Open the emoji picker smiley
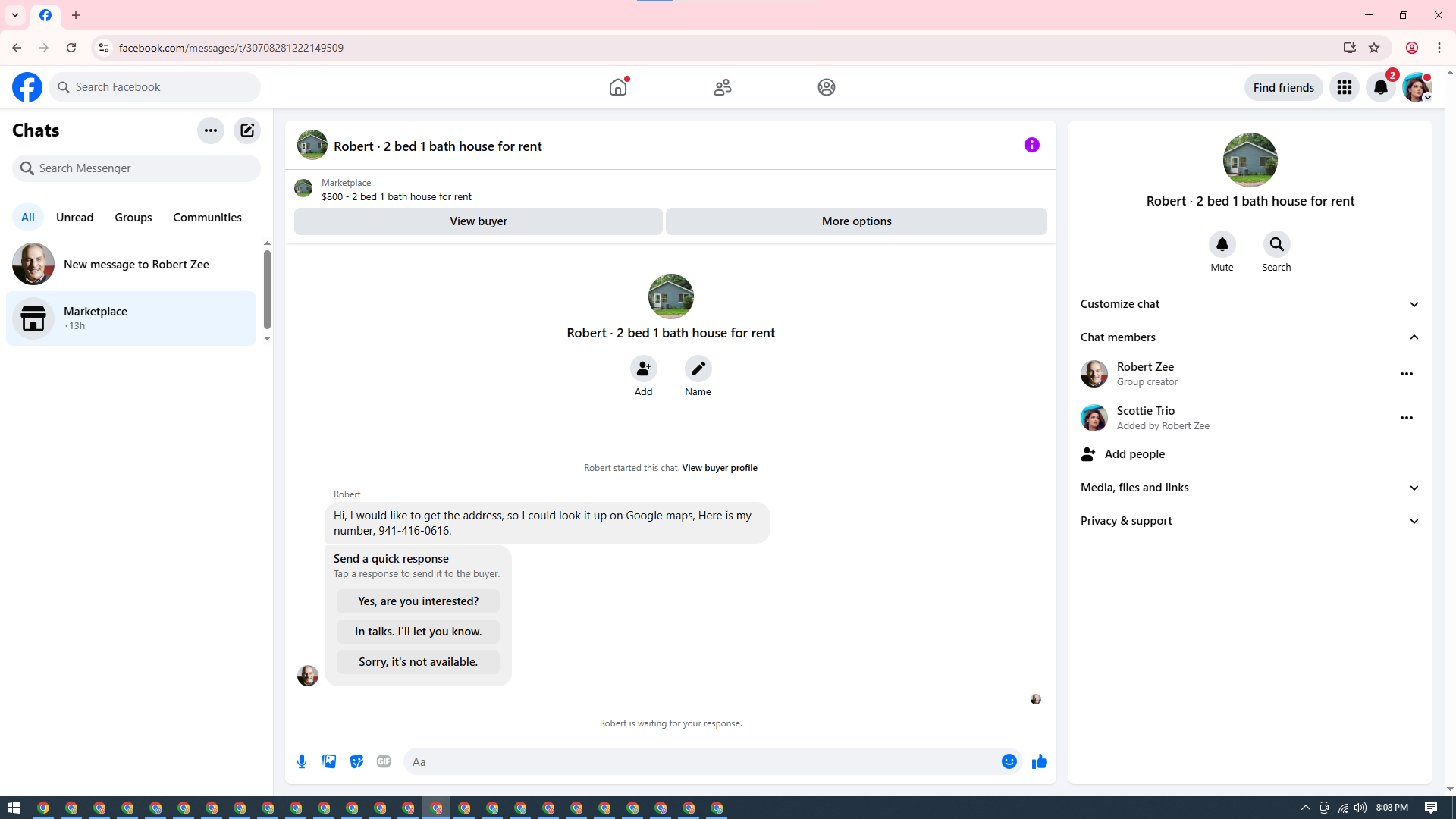The height and width of the screenshot is (819, 1456). pos(1009,761)
